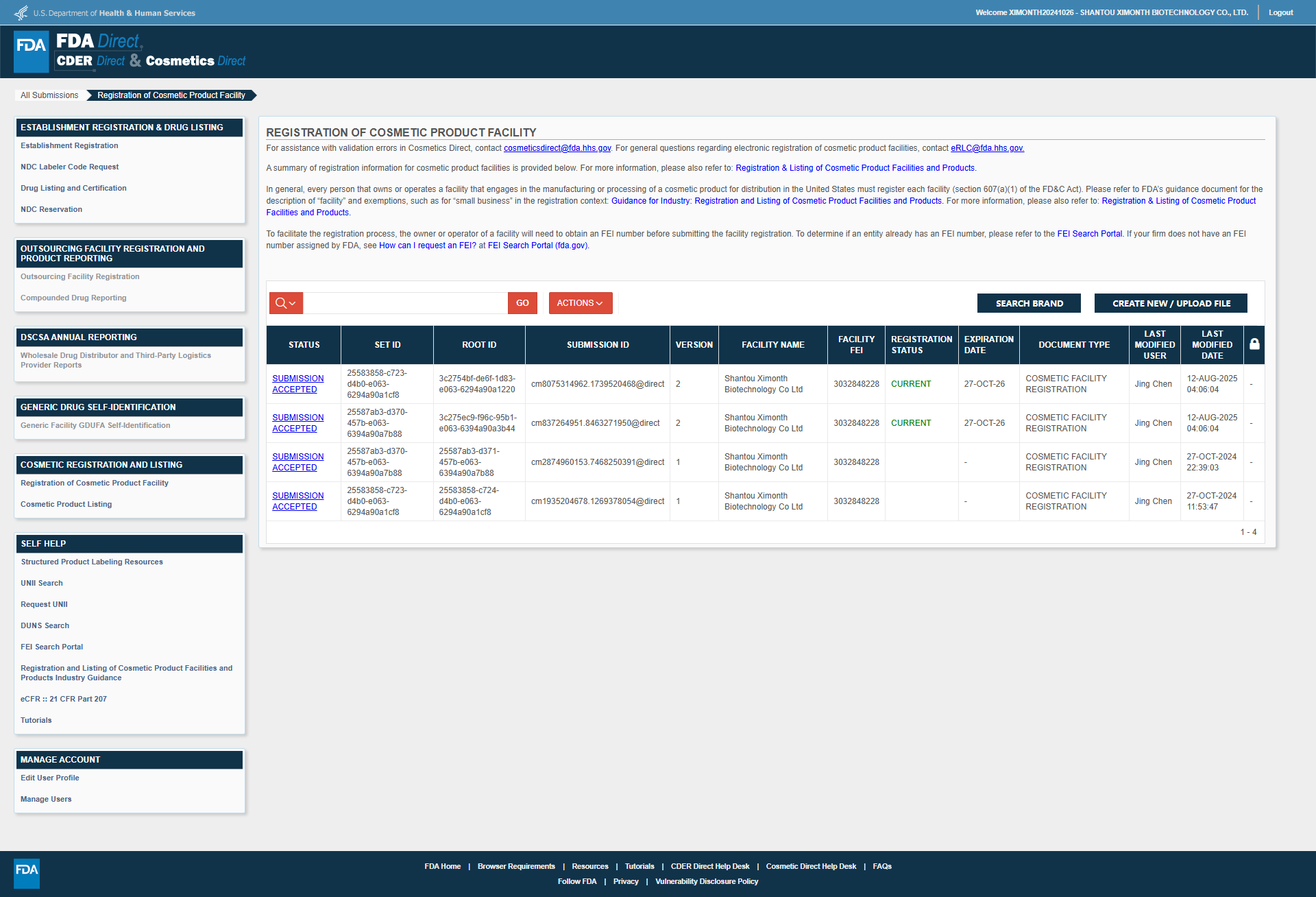Click Logout link
The width and height of the screenshot is (1316, 897).
1280,12
